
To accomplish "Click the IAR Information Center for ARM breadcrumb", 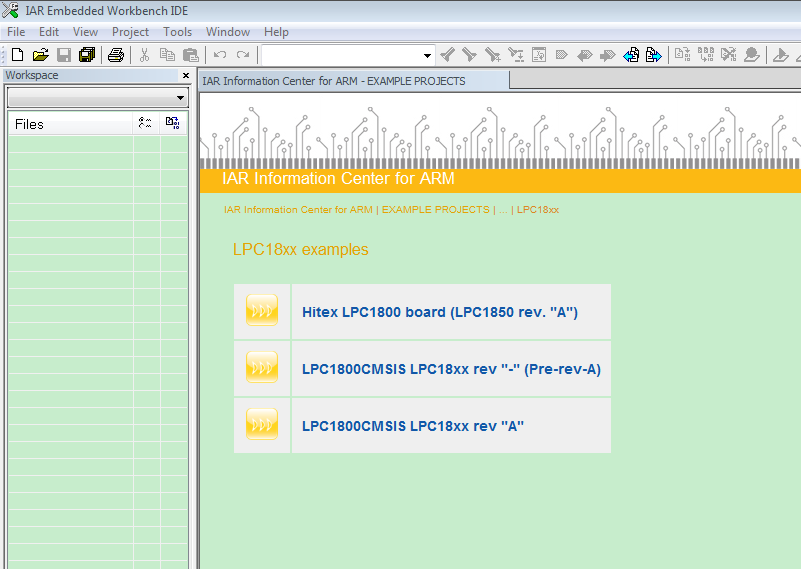I will coord(298,209).
